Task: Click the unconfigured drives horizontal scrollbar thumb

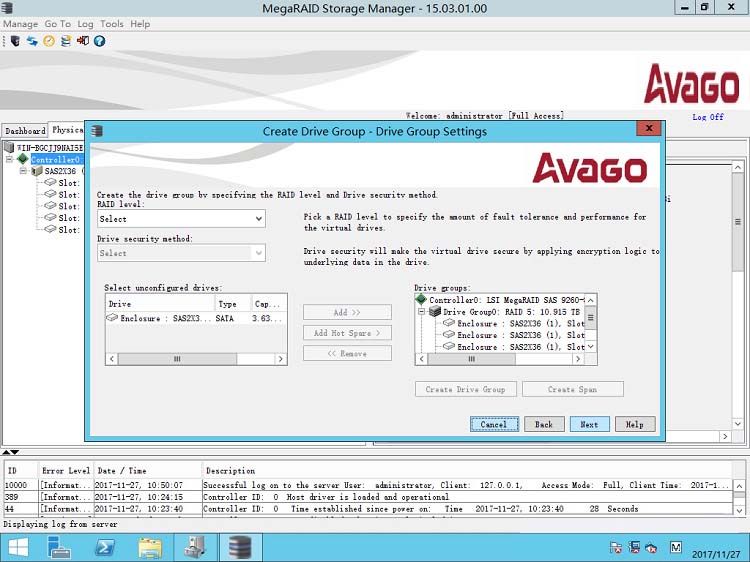Action: (177, 359)
